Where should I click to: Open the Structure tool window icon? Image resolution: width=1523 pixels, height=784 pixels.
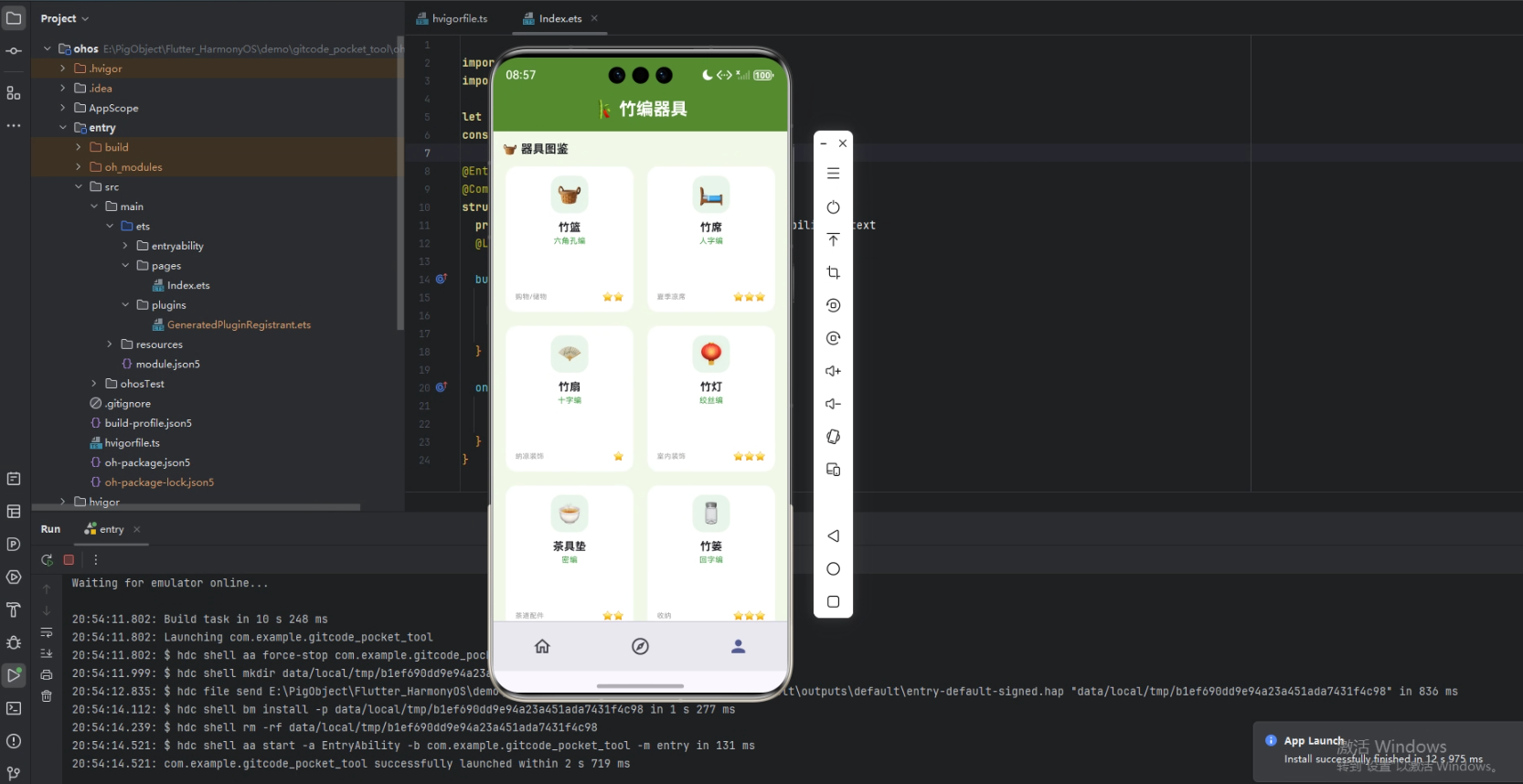pos(14,93)
